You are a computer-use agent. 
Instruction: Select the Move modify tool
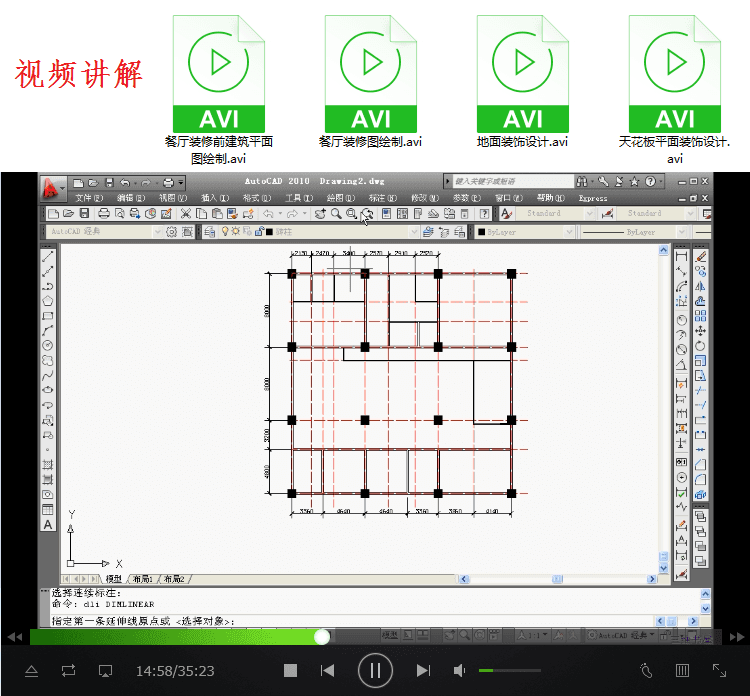(701, 331)
